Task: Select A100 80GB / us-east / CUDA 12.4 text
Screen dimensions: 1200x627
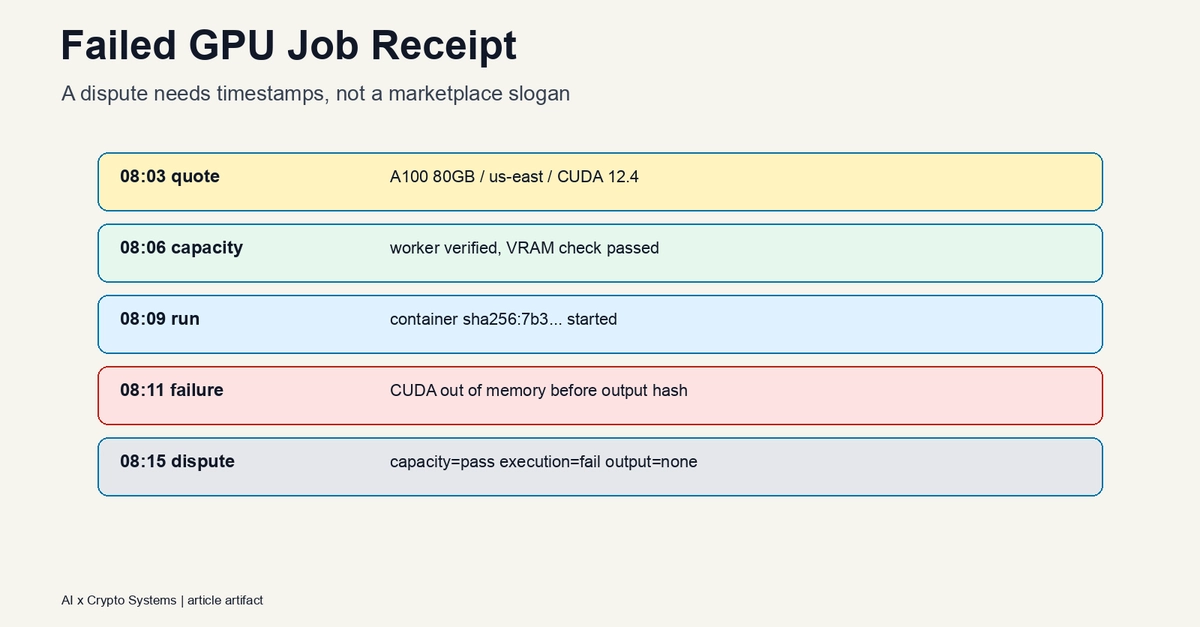Action: pos(514,177)
